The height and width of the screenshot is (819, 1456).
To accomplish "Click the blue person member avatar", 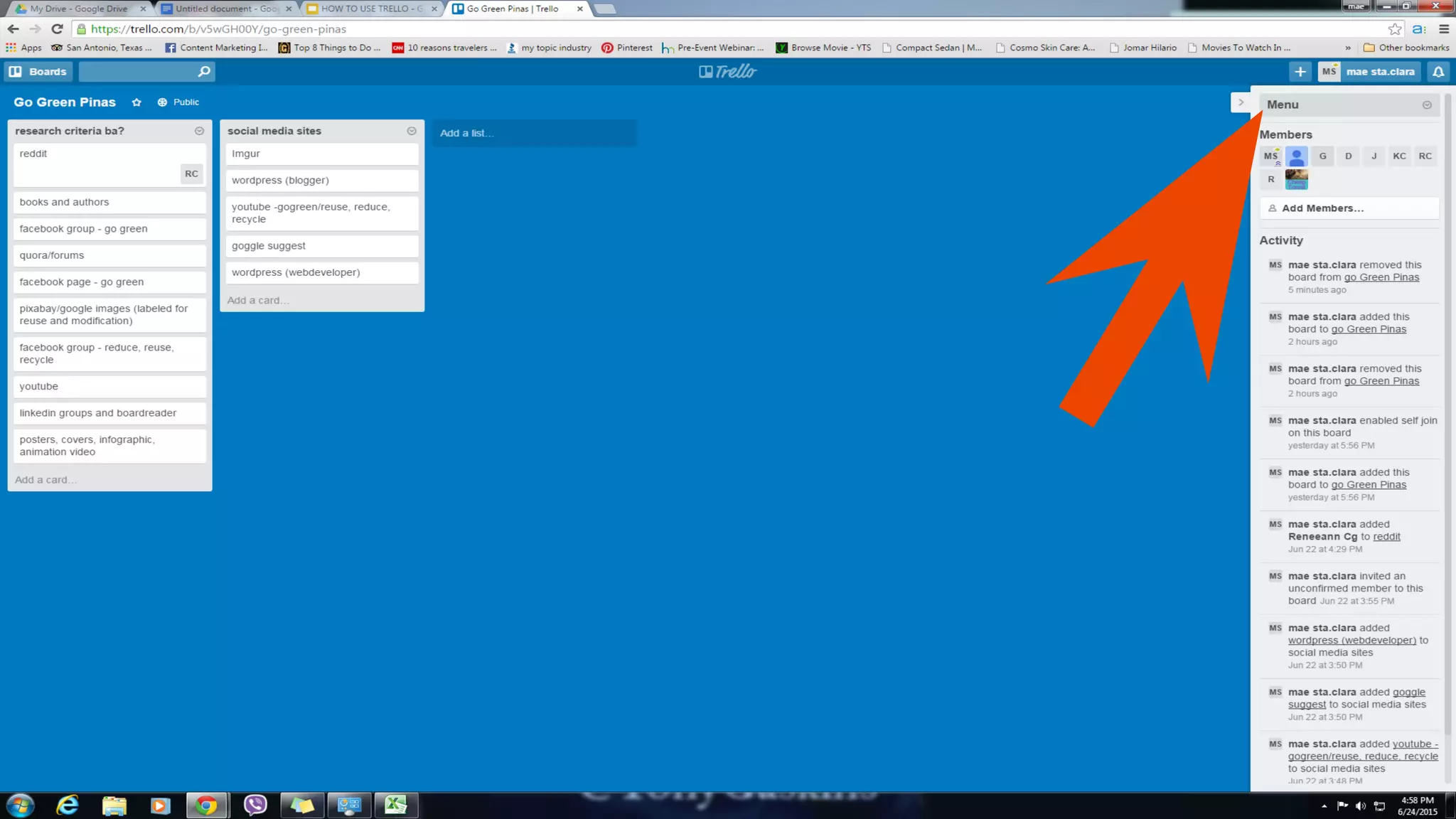I will point(1296,156).
